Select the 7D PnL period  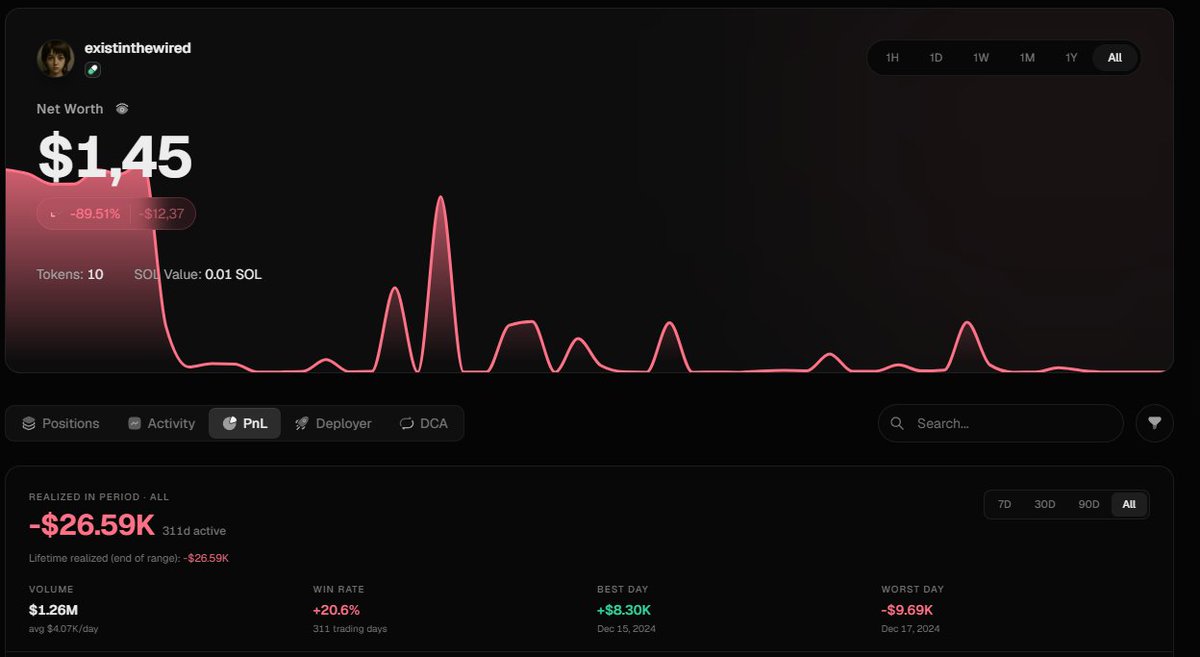tap(1004, 505)
